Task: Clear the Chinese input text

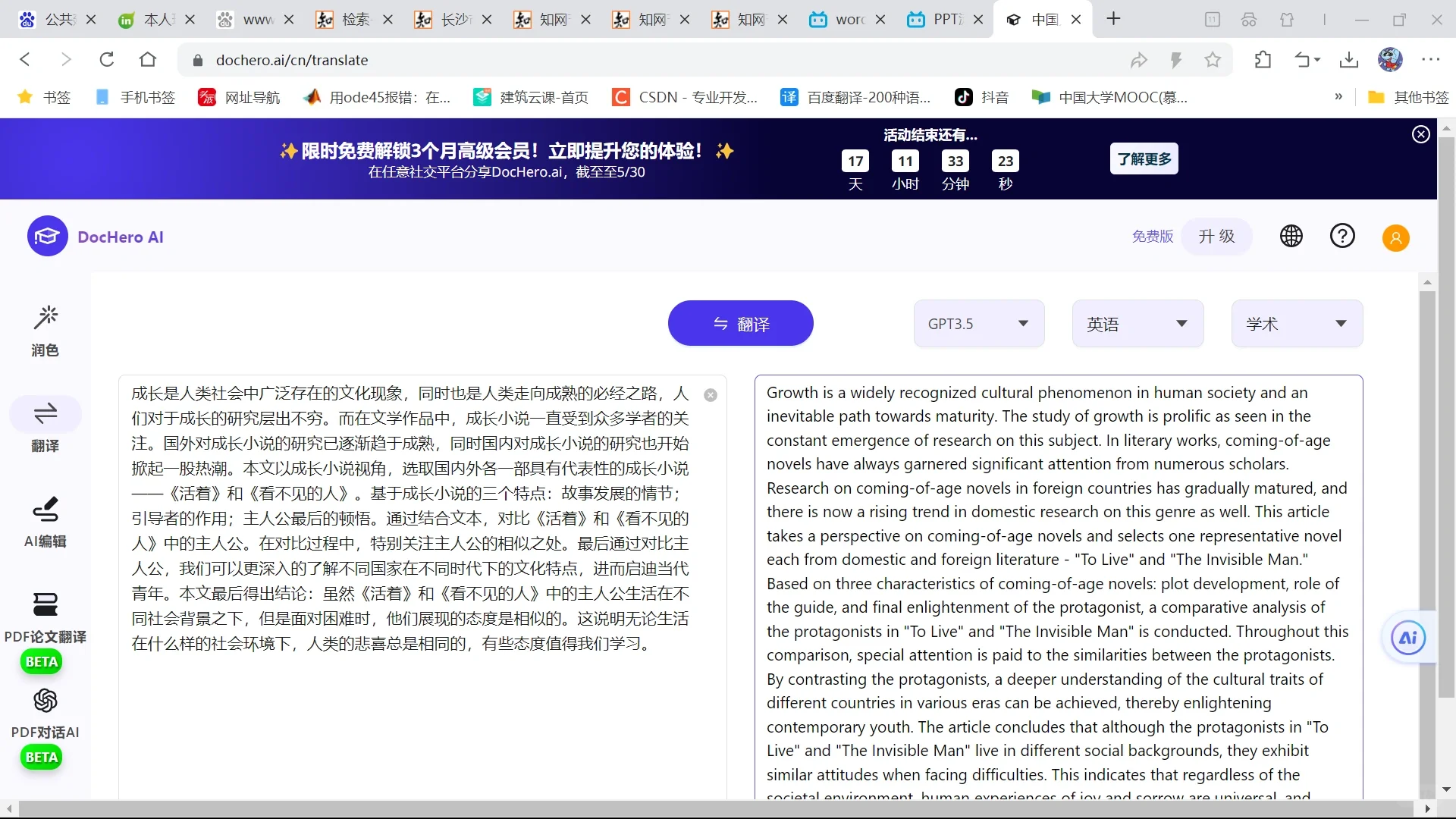Action: click(x=711, y=395)
